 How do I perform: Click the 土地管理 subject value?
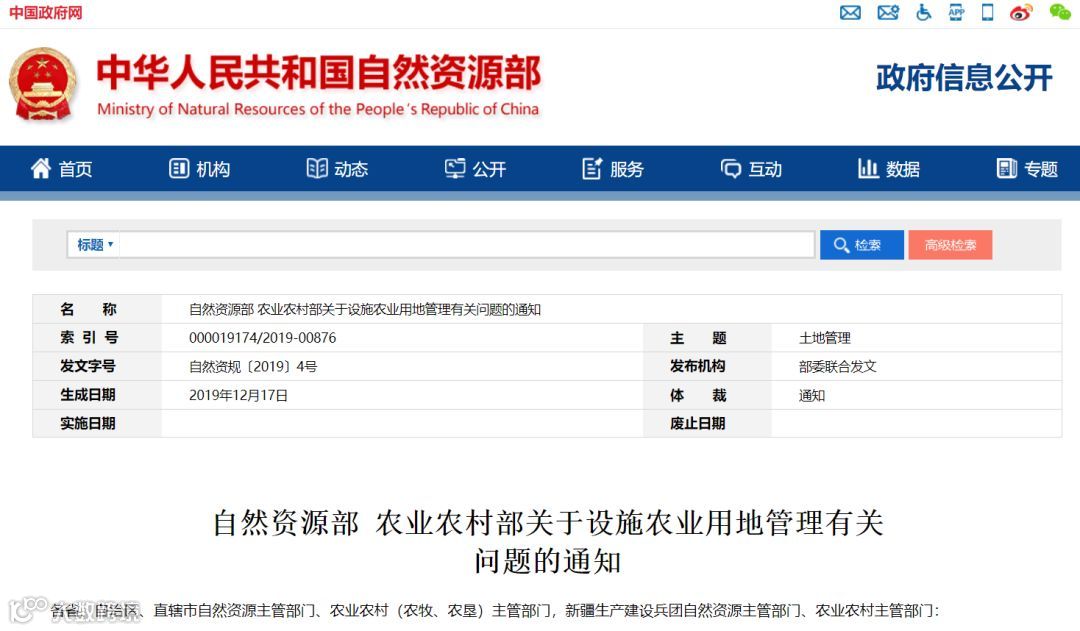click(x=824, y=338)
